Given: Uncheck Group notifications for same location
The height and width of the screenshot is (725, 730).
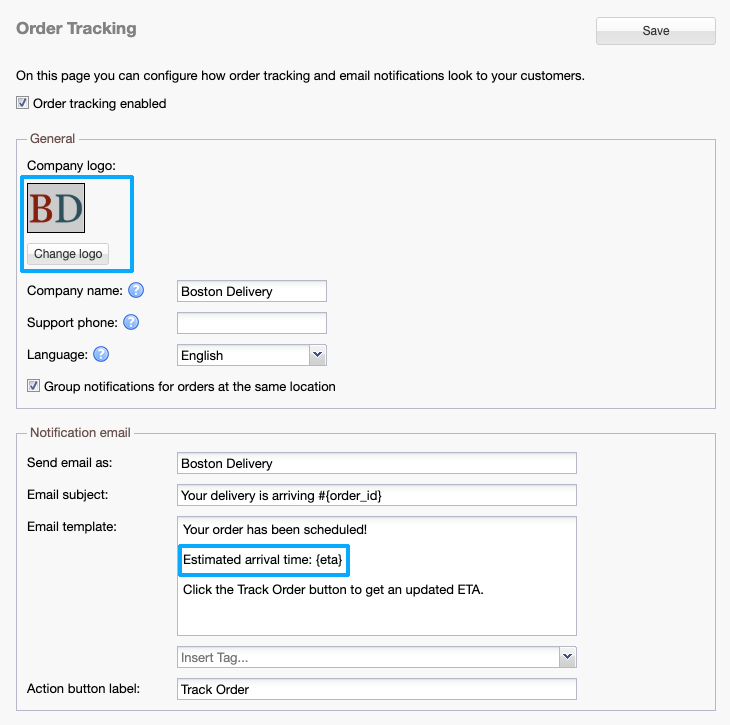Looking at the screenshot, I should click(x=33, y=386).
